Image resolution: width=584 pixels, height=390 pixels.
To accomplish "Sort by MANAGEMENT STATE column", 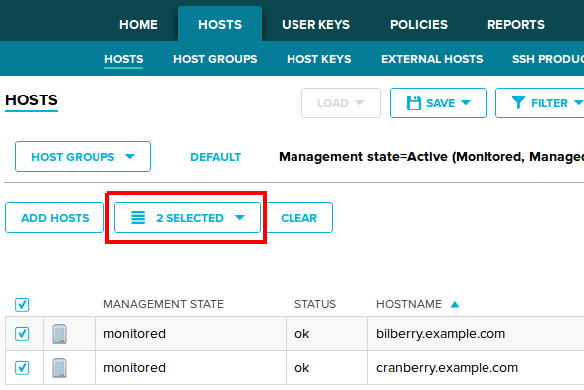I will click(163, 304).
